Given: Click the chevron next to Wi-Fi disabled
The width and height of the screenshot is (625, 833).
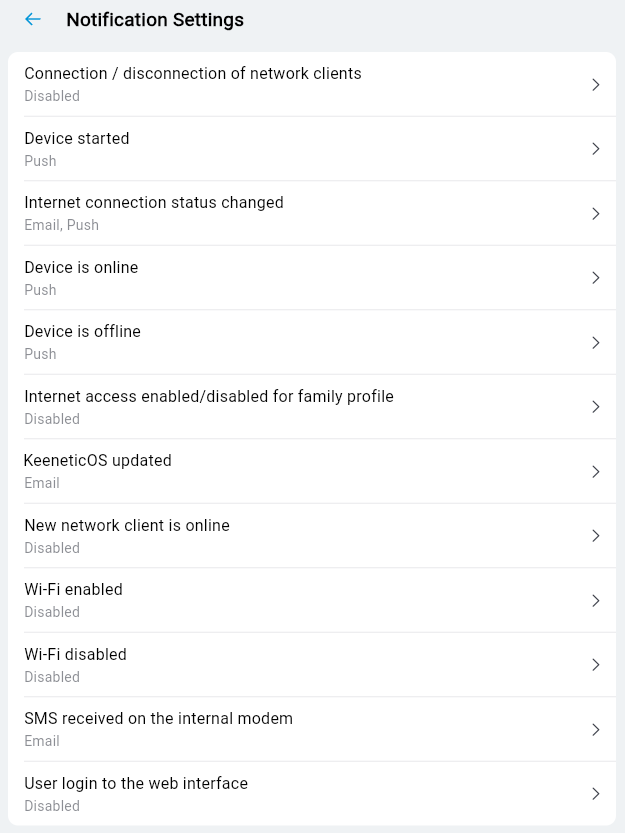Looking at the screenshot, I should (x=596, y=664).
